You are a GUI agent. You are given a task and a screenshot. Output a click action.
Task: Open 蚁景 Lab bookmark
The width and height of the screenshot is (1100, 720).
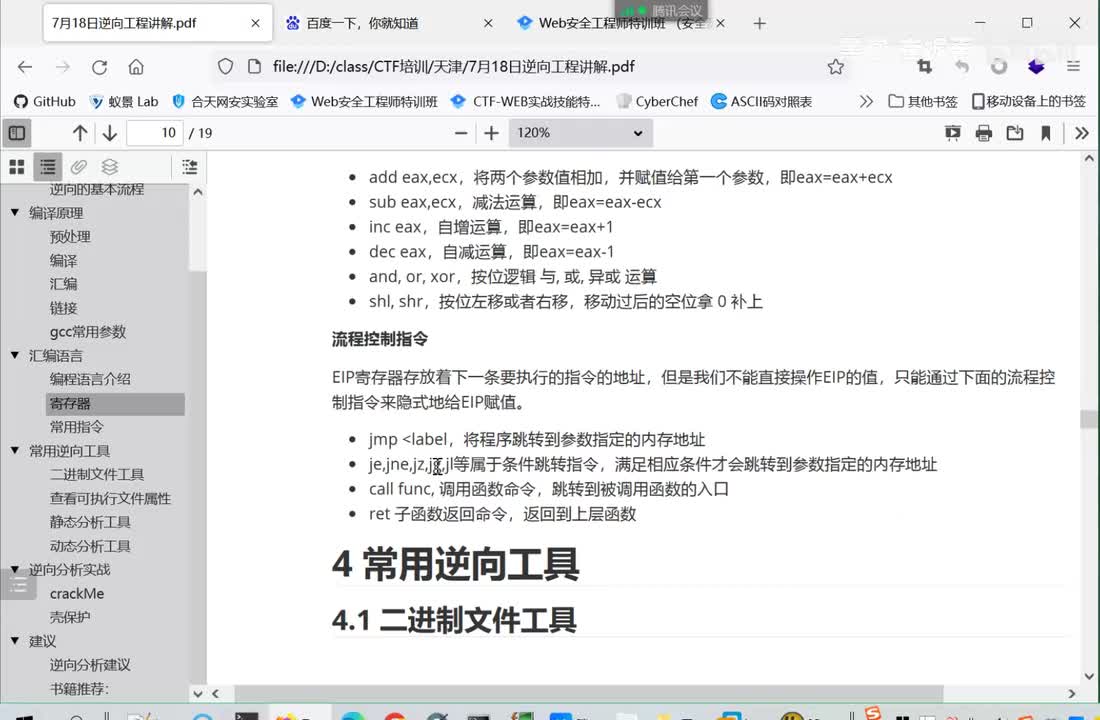point(123,101)
